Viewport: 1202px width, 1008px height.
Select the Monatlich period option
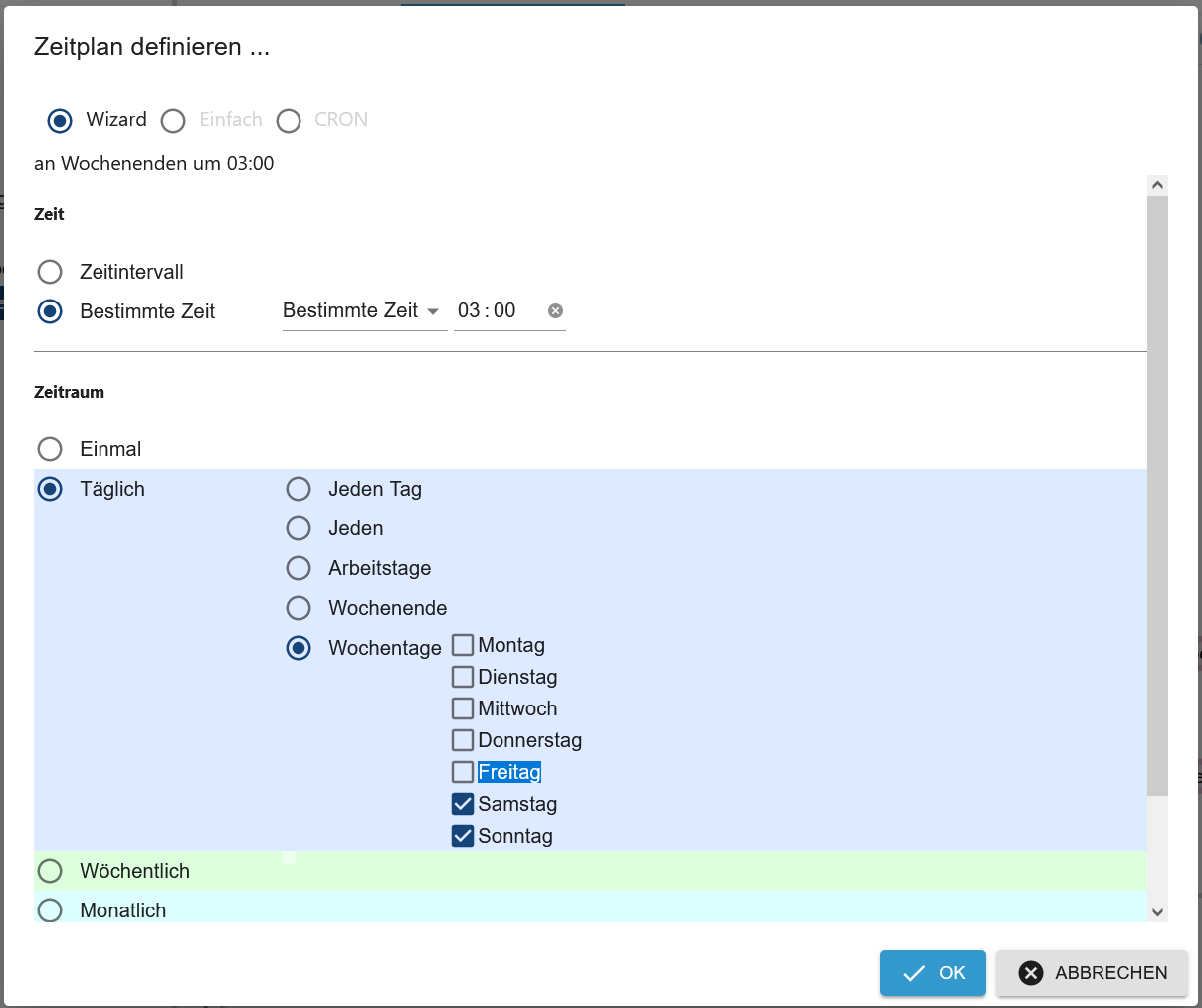click(50, 910)
